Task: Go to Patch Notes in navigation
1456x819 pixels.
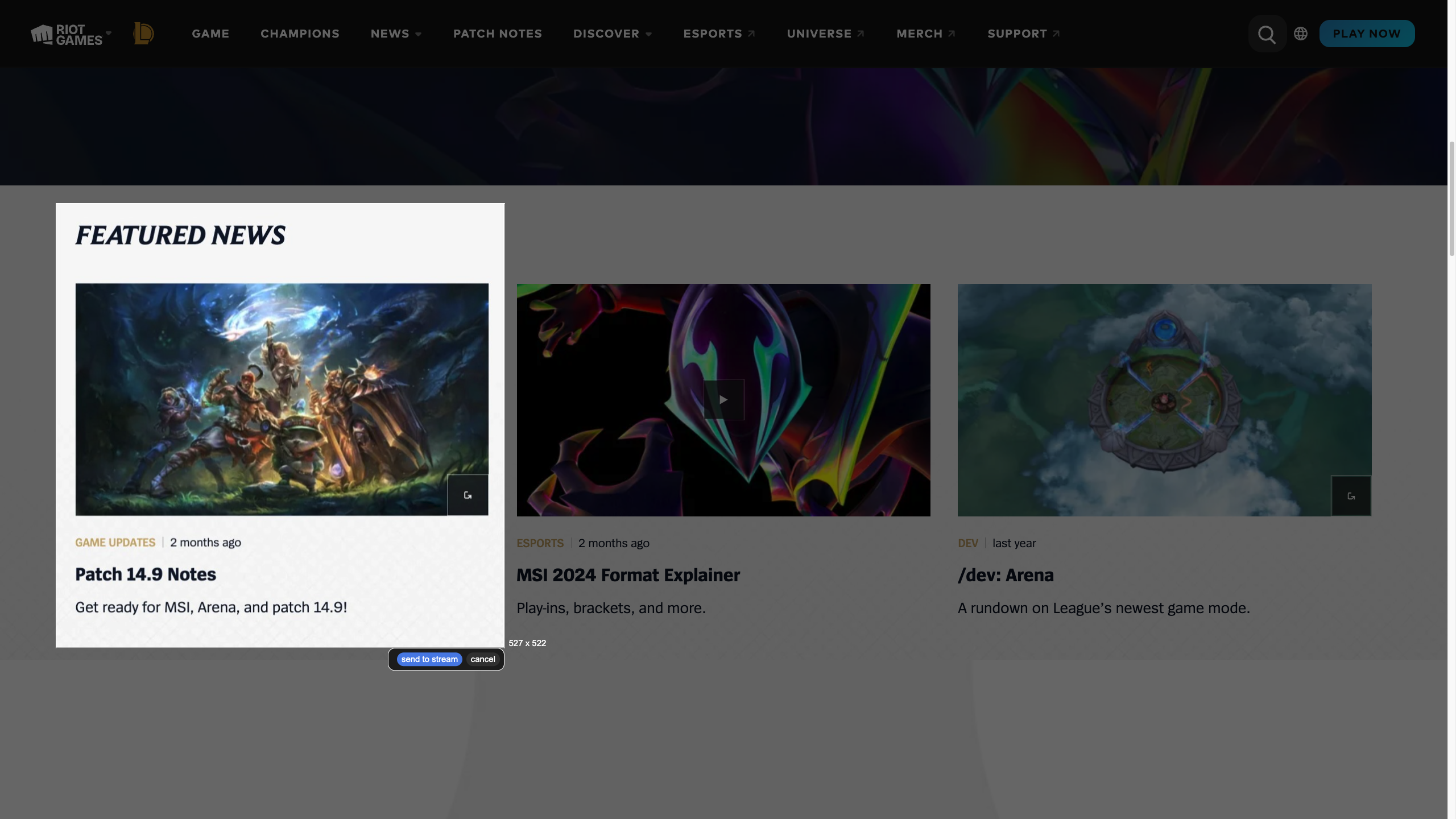Action: (x=497, y=34)
